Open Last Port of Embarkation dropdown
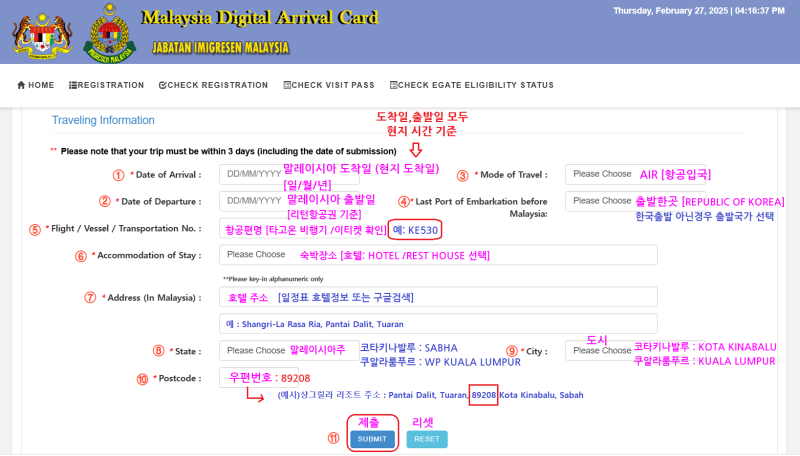800x456 pixels. [635, 201]
